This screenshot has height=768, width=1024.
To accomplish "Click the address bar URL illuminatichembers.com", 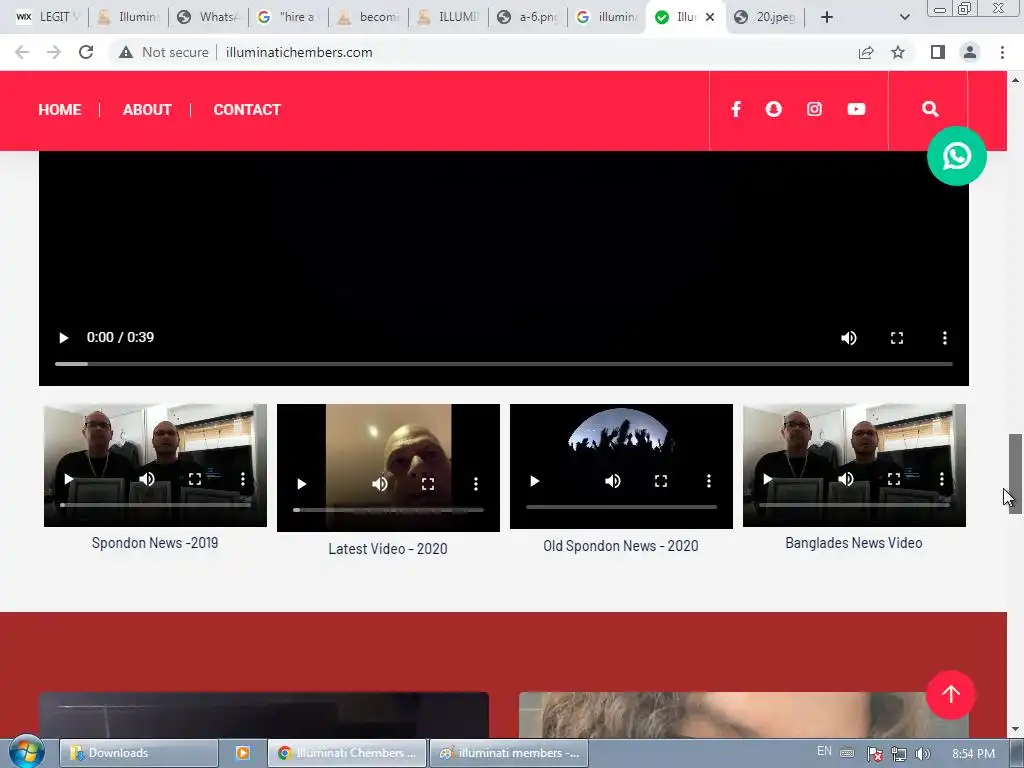I will (x=299, y=52).
